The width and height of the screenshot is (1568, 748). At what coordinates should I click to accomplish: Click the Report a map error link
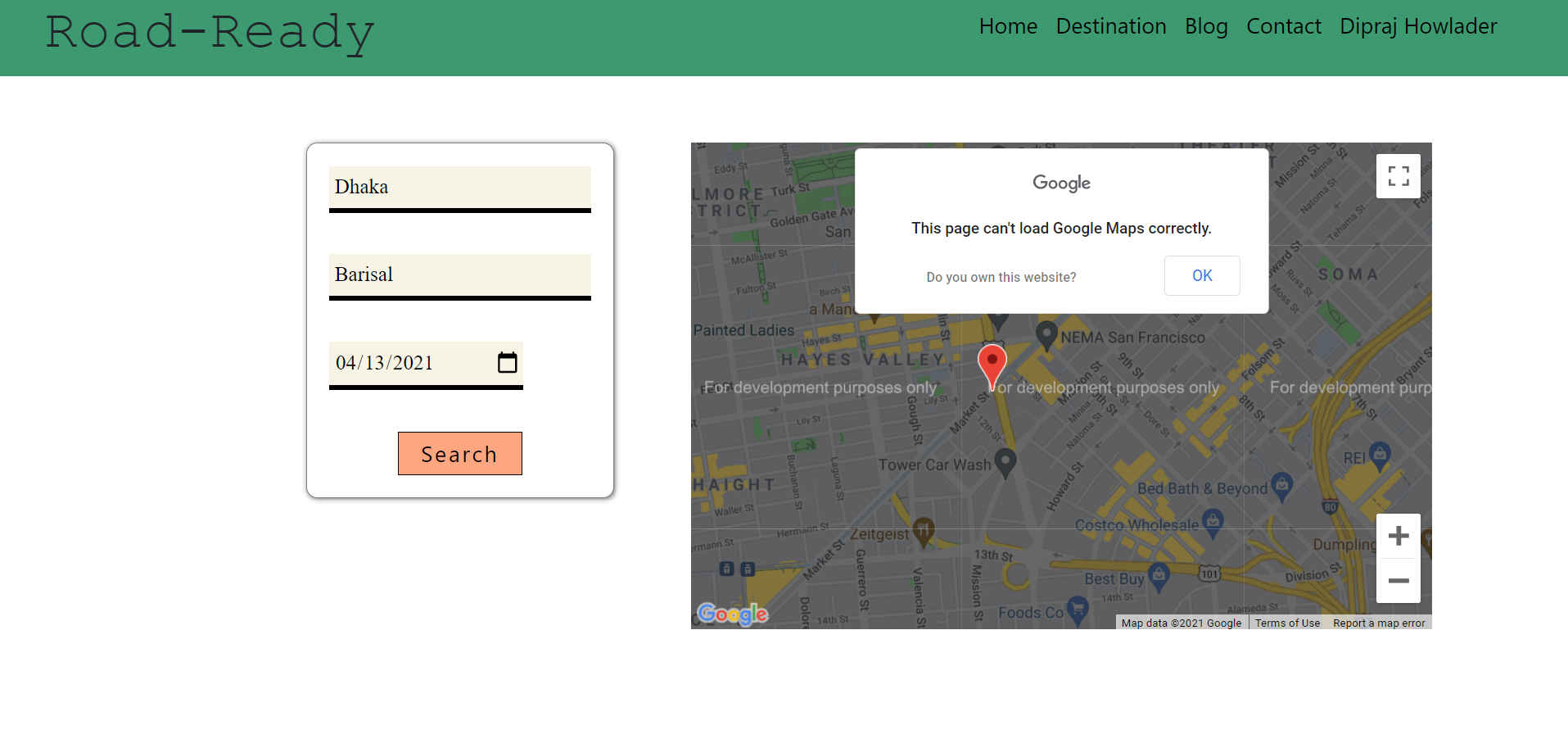1378,623
